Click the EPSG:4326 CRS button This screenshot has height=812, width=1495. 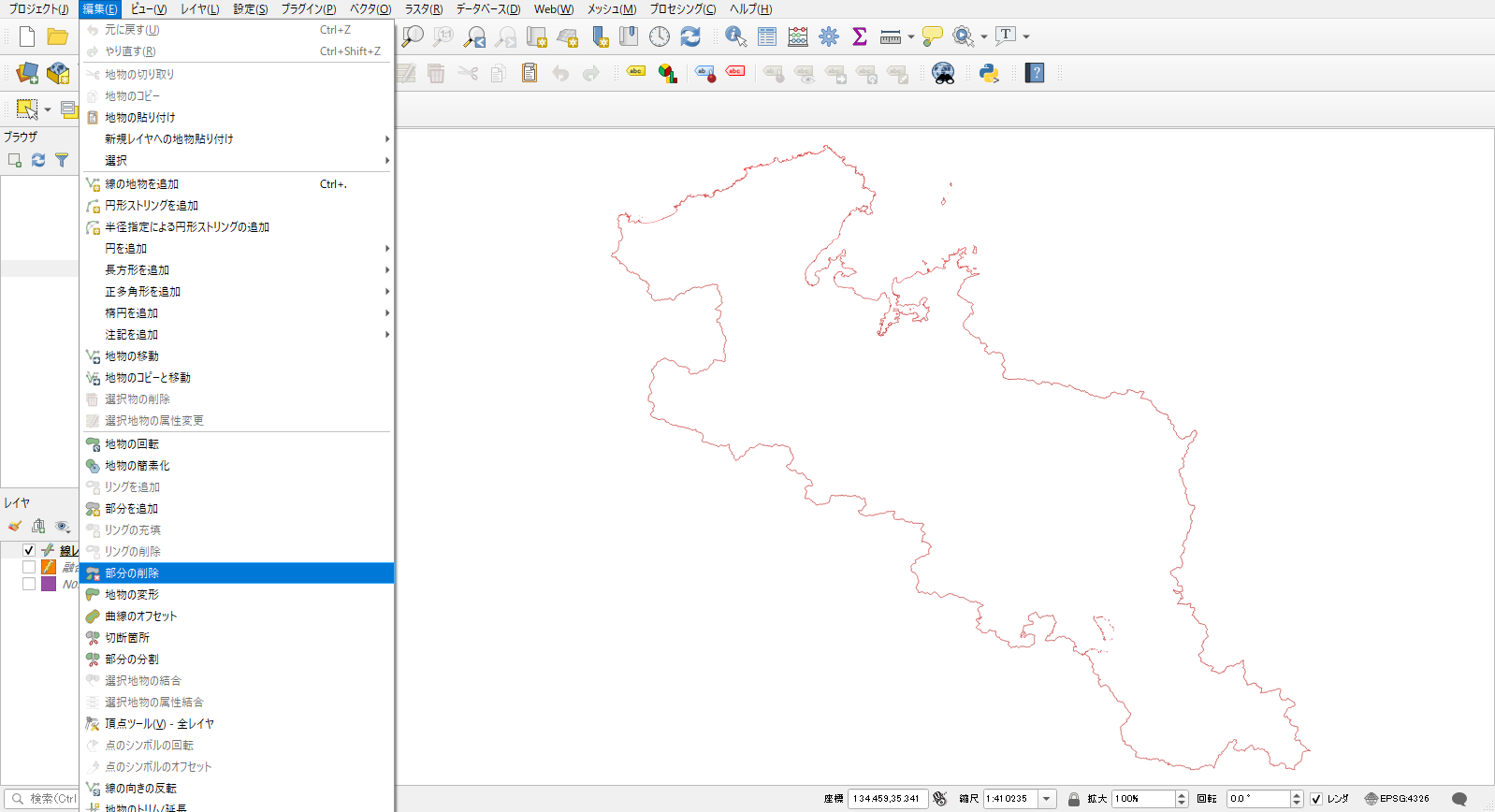[x=1397, y=799]
